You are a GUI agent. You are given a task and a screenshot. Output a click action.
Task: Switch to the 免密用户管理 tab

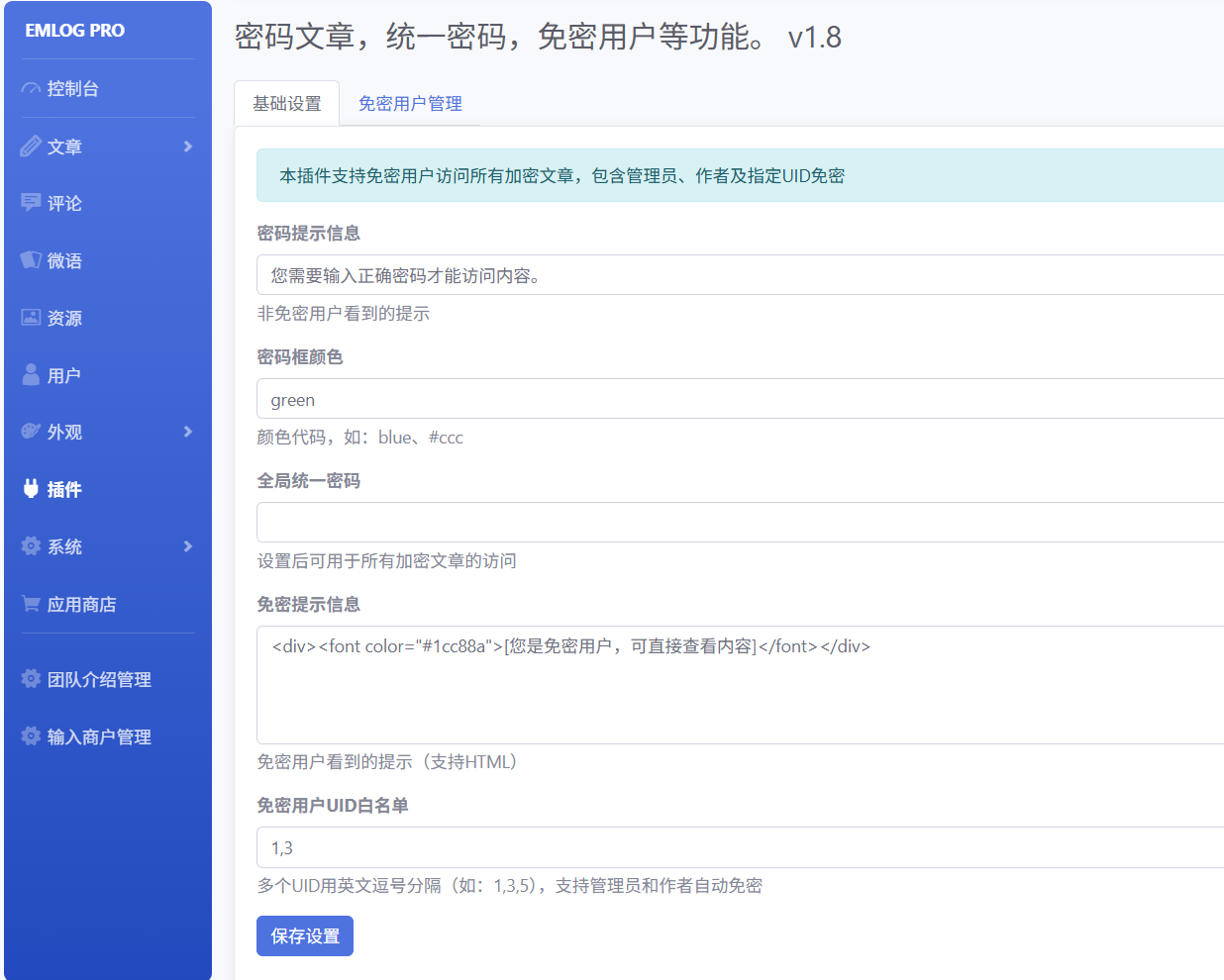tap(410, 104)
